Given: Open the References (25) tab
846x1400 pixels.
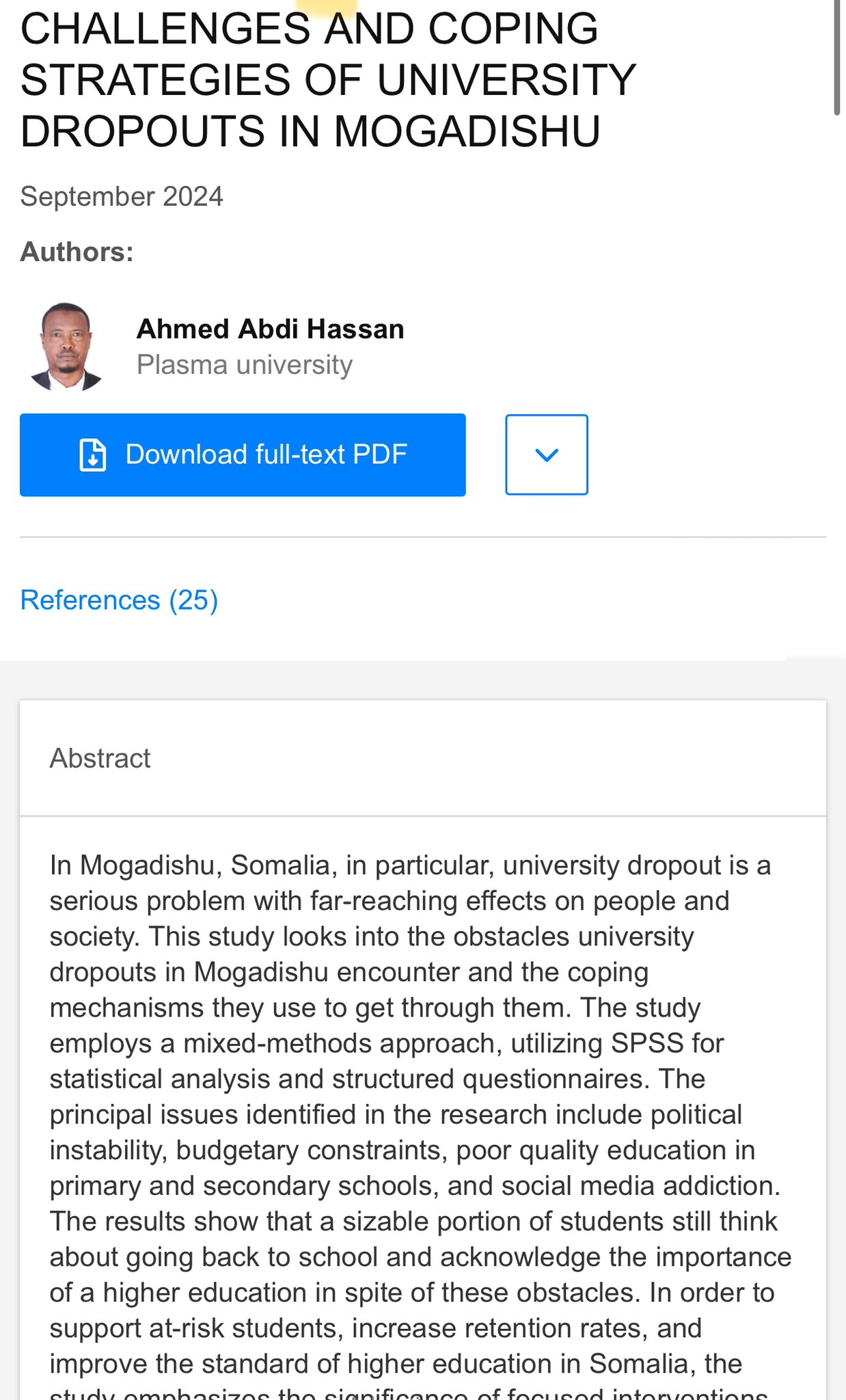Looking at the screenshot, I should 119,600.
